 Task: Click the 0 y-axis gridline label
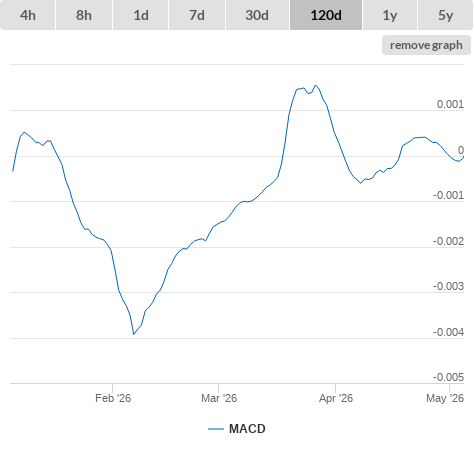[x=461, y=150]
